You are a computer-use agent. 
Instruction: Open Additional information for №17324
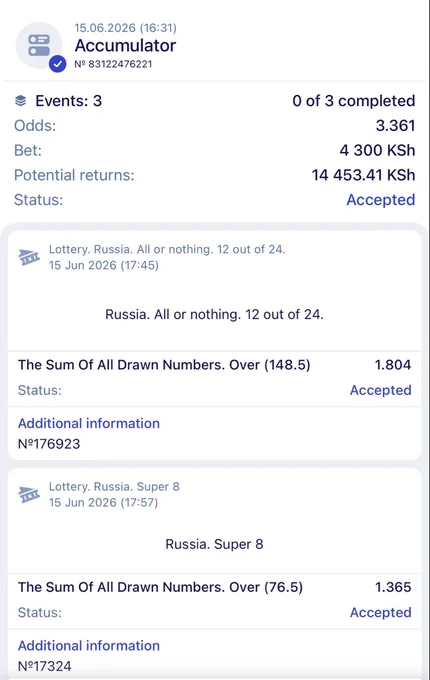(89, 646)
